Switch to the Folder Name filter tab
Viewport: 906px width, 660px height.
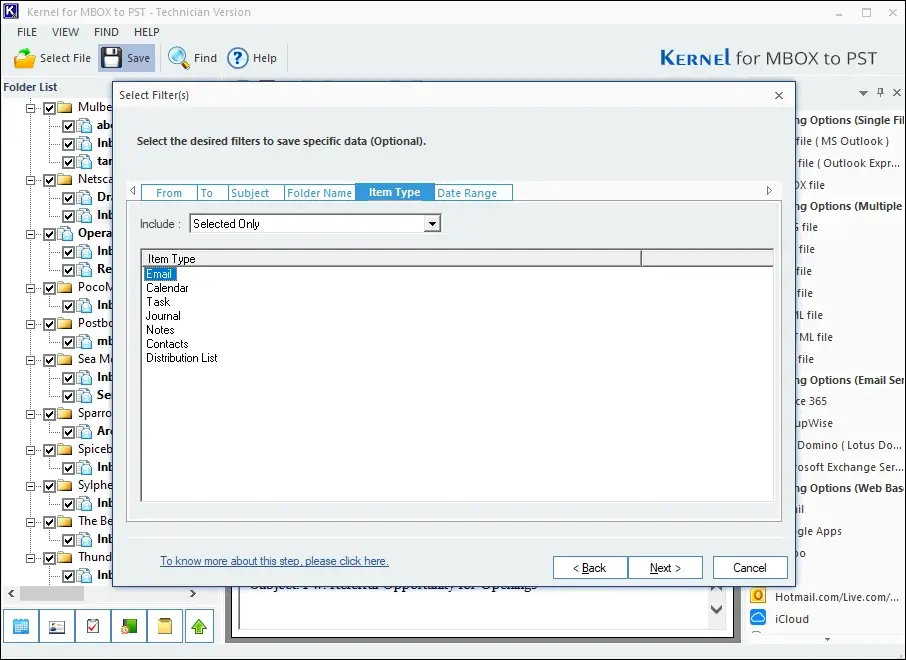320,193
